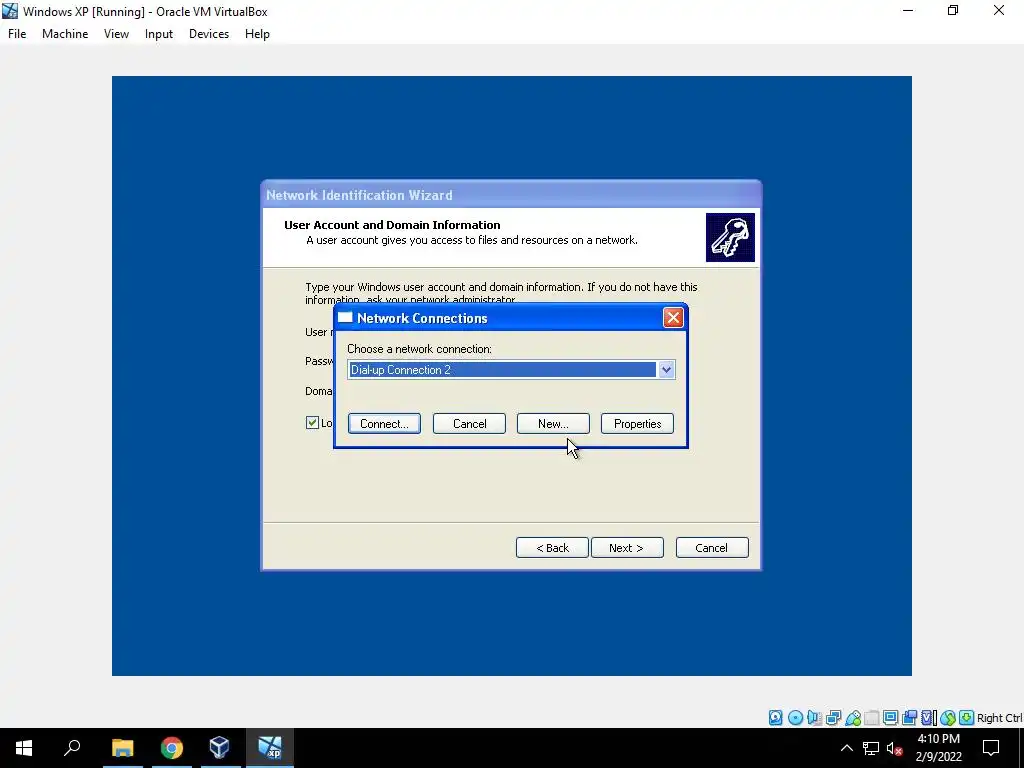Screen dimensions: 1024x768
Task: Click the CPU virtualization status icon
Action: click(929, 718)
